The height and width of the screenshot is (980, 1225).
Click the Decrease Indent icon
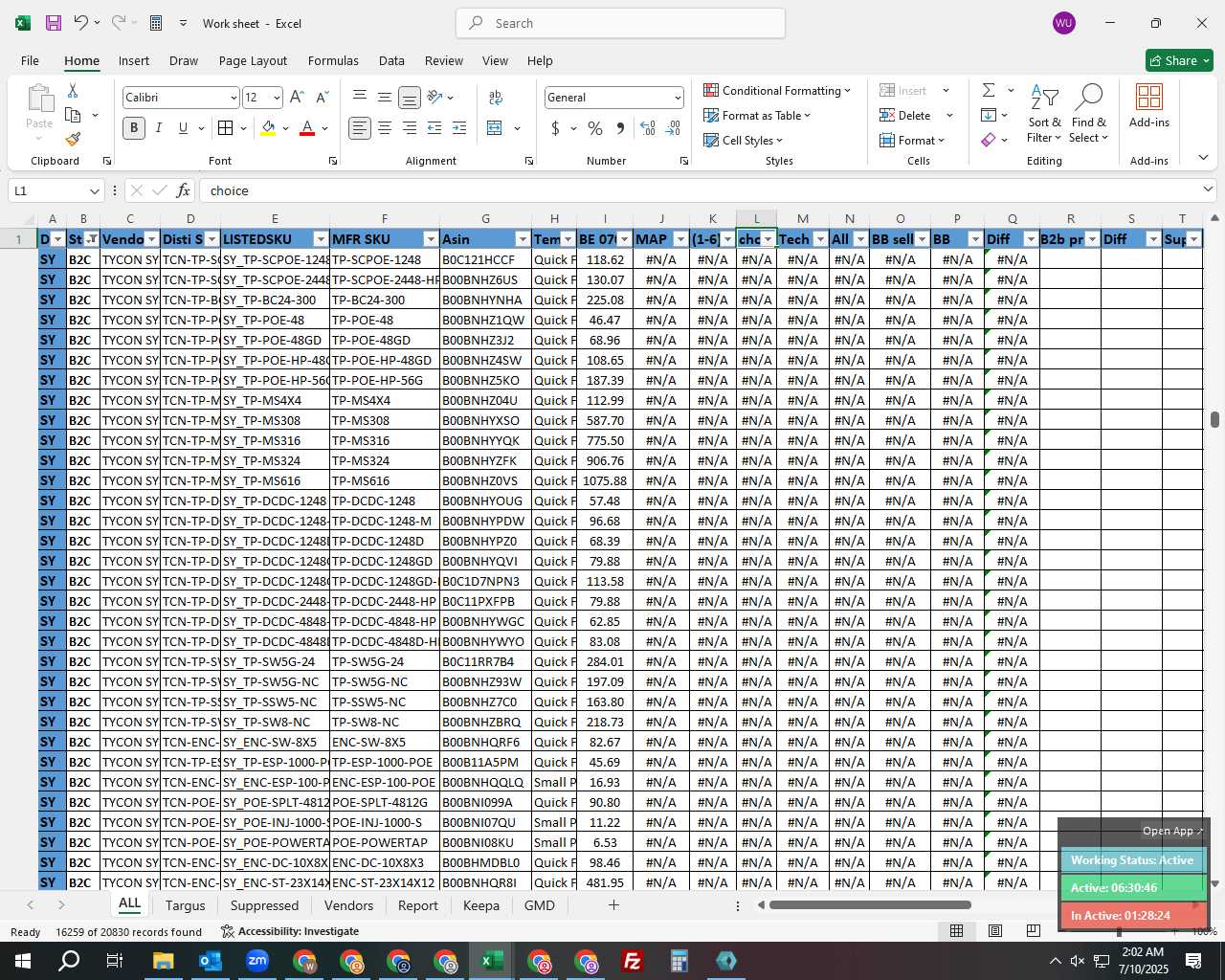(x=434, y=128)
